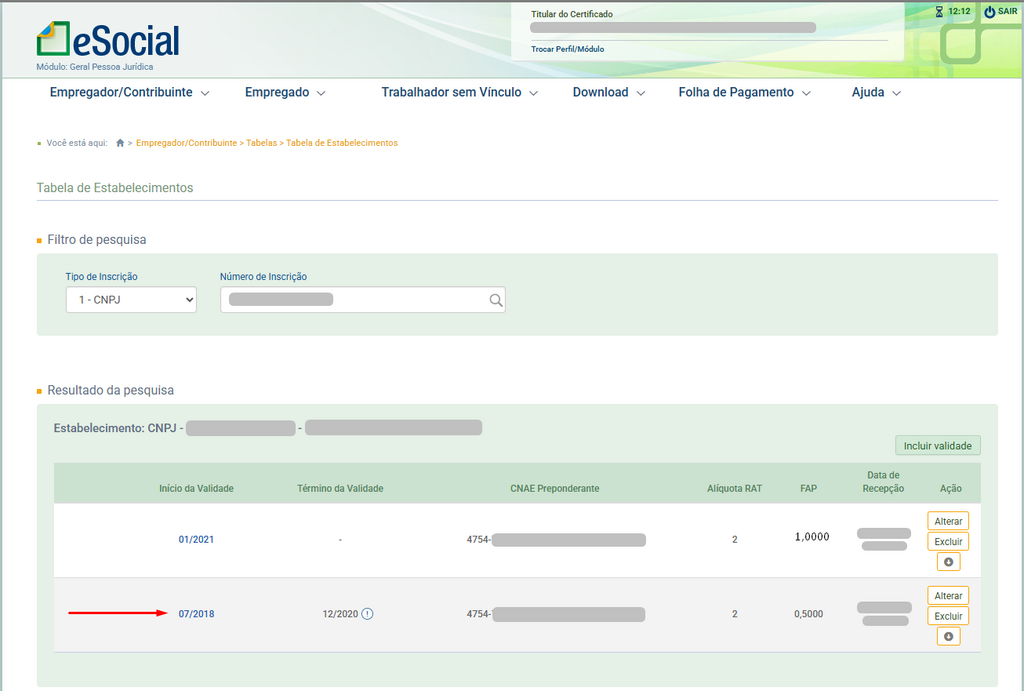Image resolution: width=1024 pixels, height=691 pixels.
Task: Click Excluir for the 07/2018 row
Action: (948, 616)
